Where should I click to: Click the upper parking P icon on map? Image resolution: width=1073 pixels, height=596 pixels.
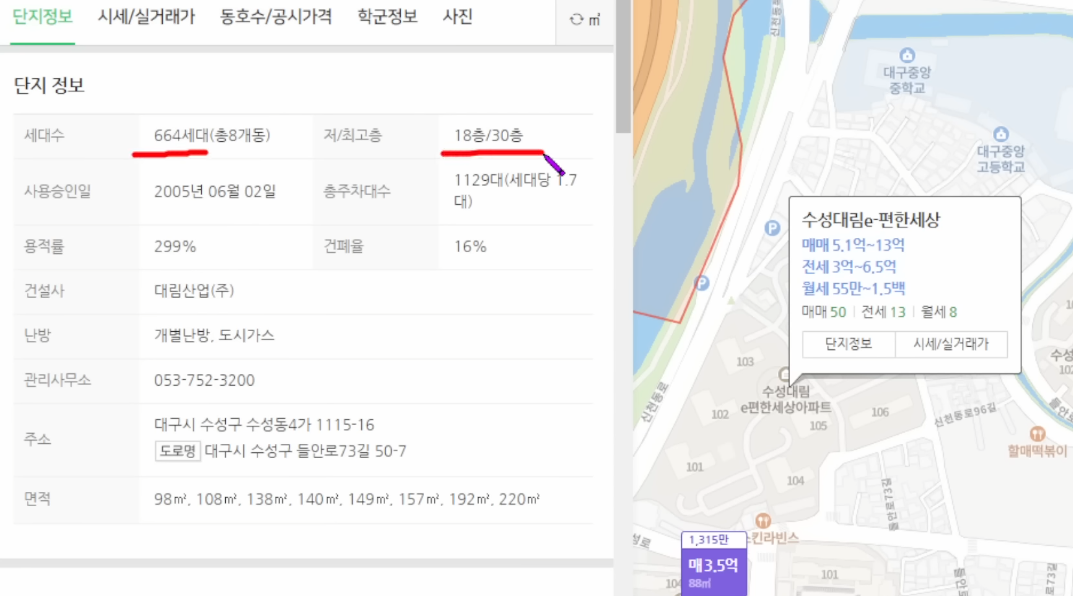[772, 229]
